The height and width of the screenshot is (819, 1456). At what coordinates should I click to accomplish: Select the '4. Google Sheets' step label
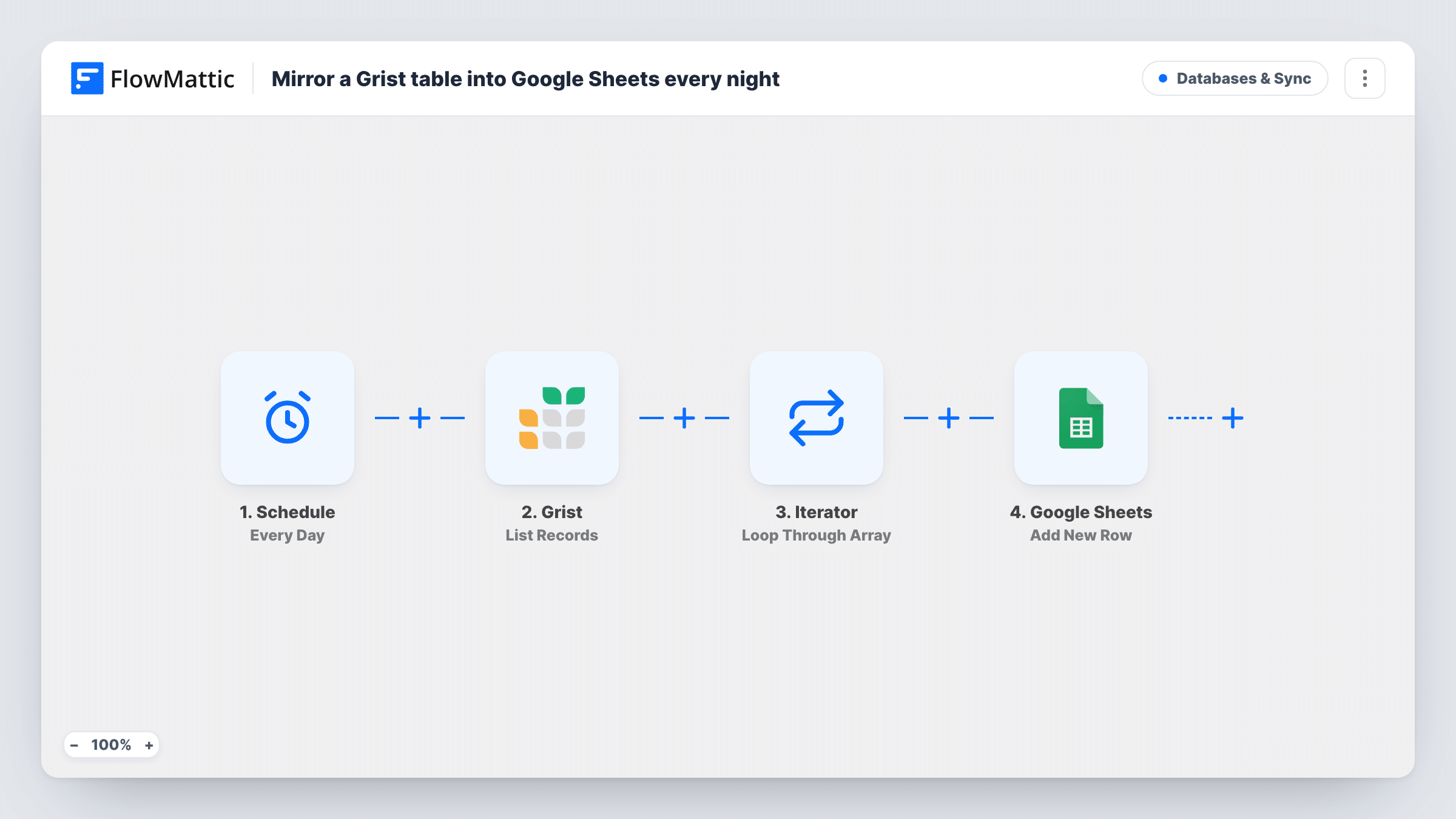click(x=1081, y=512)
